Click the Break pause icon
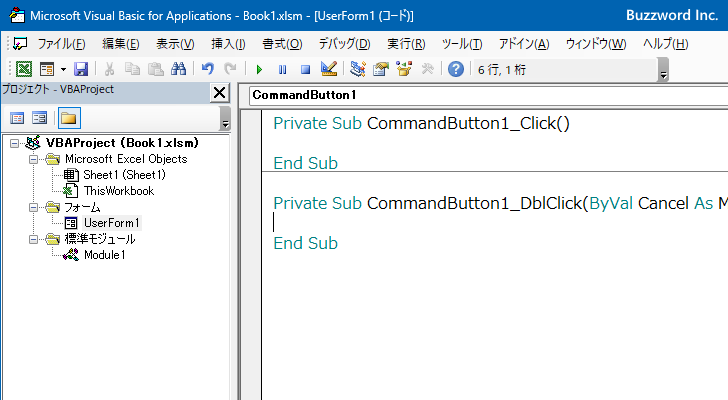Image resolution: width=728 pixels, height=400 pixels. (x=282, y=70)
